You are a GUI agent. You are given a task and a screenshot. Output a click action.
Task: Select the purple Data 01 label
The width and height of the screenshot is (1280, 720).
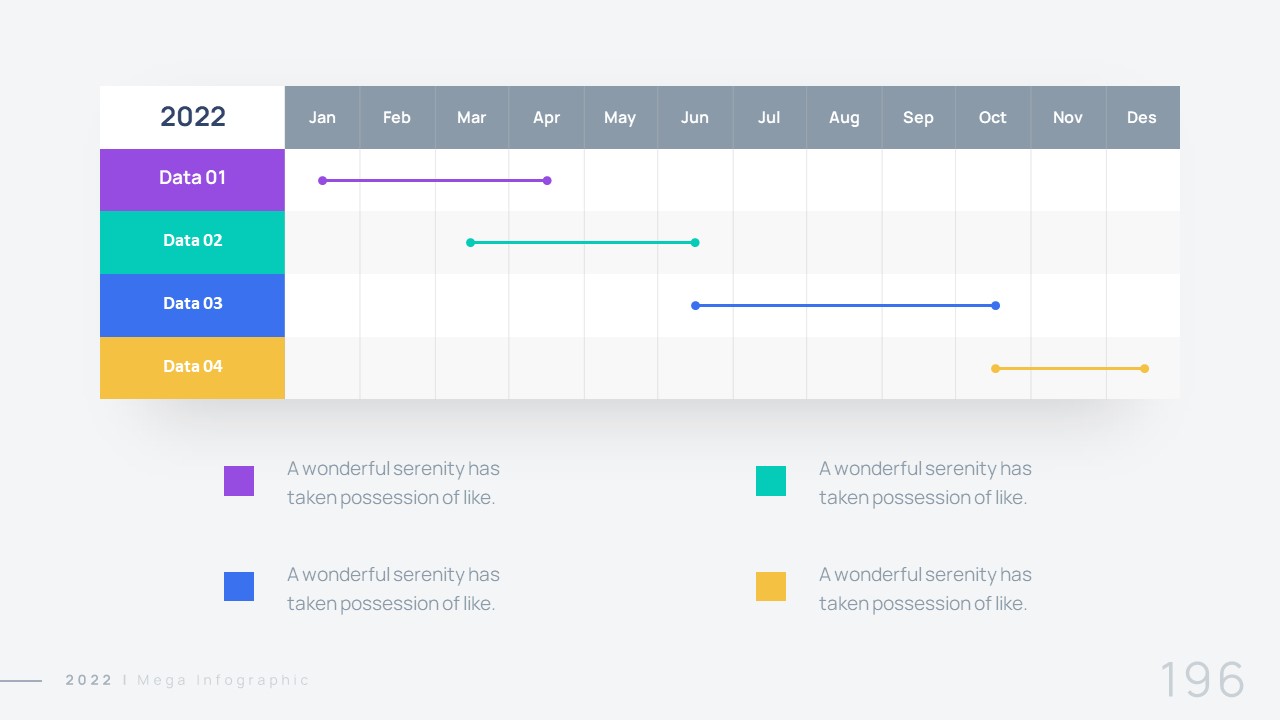(x=192, y=179)
